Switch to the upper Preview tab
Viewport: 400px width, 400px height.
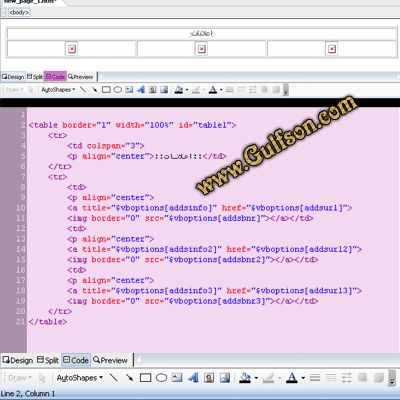tap(81, 77)
